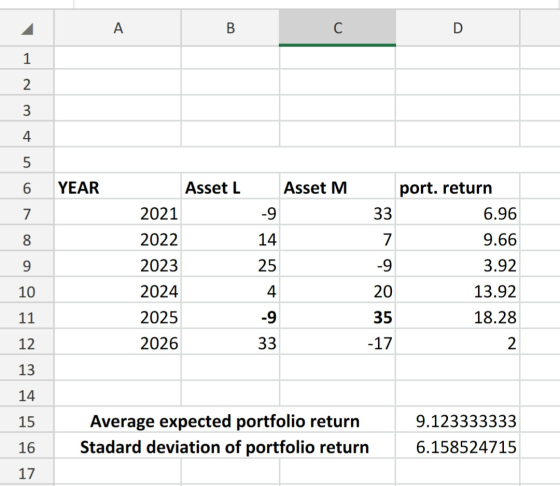Select row 17 header
560x486 pixels.
pos(27,474)
